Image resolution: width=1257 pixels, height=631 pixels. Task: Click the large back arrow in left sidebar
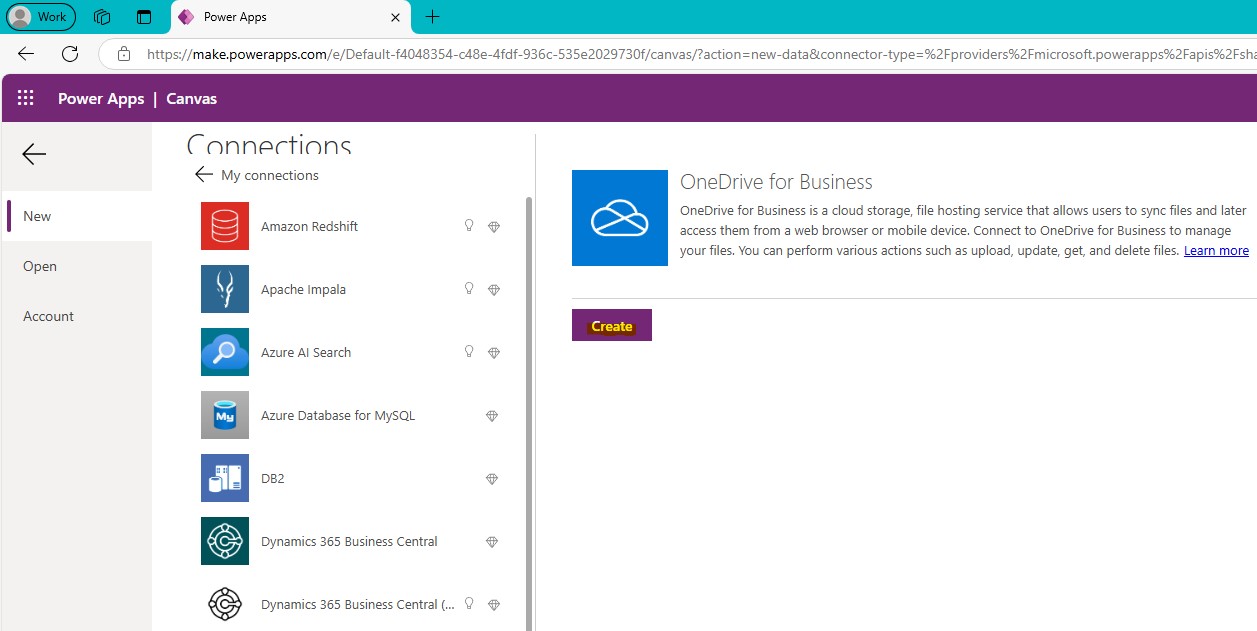pyautogui.click(x=34, y=154)
